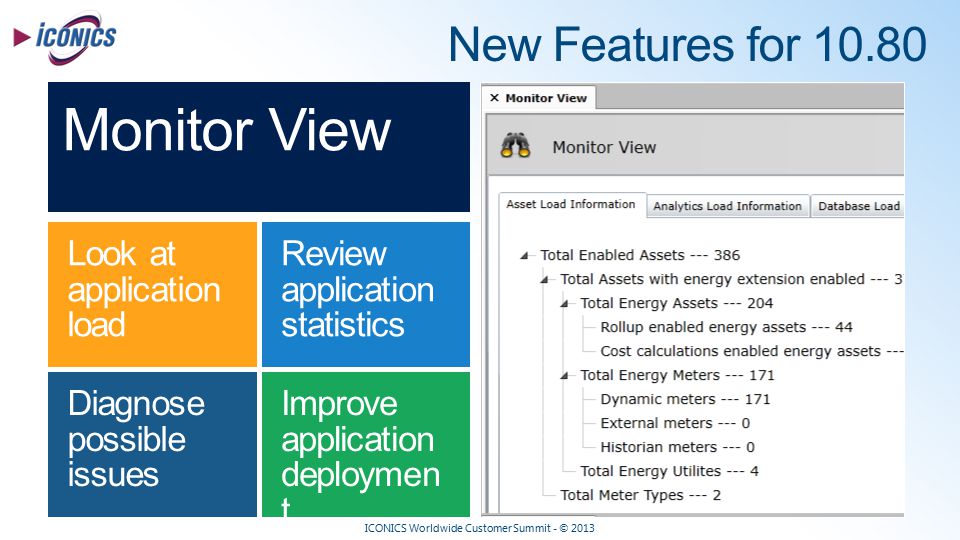Screen dimensions: 960x540
Task: Switch to Asset Load Information tab
Action: (x=571, y=204)
